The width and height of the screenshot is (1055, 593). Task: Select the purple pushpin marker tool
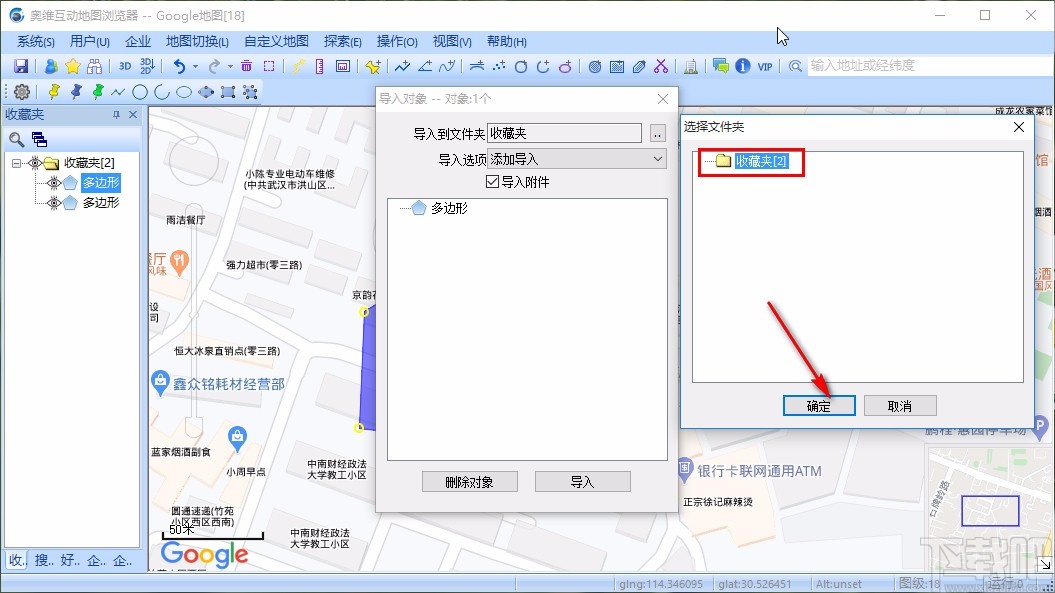75,91
